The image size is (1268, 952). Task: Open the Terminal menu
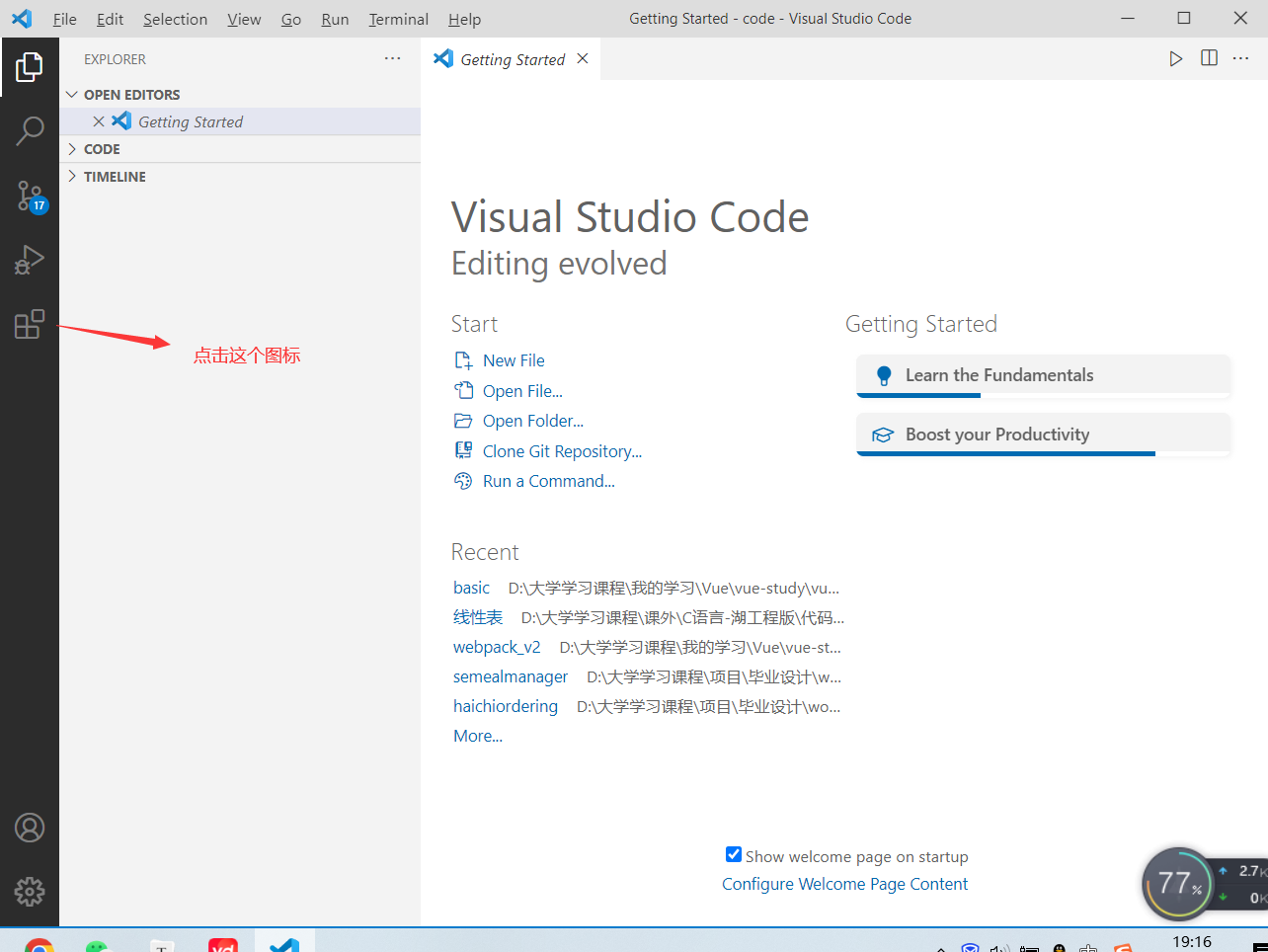tap(398, 19)
